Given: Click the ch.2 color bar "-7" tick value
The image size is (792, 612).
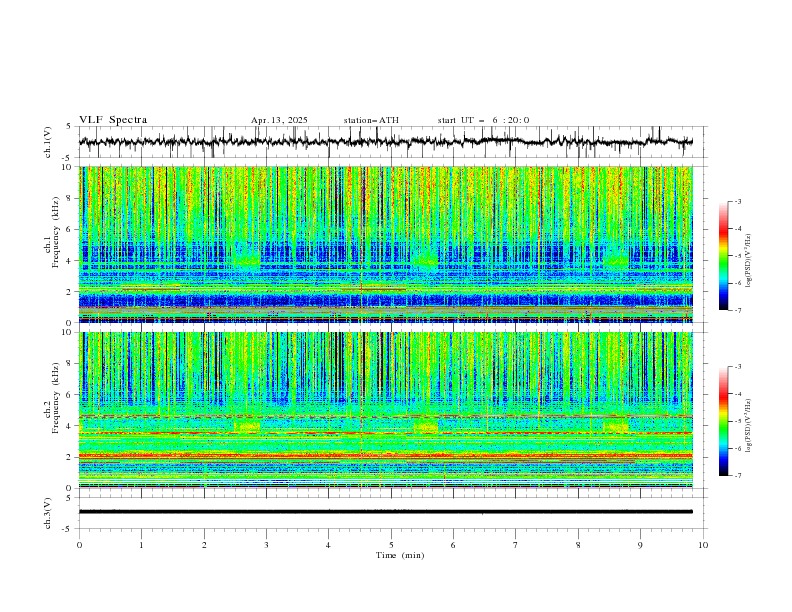Looking at the screenshot, I should [738, 476].
